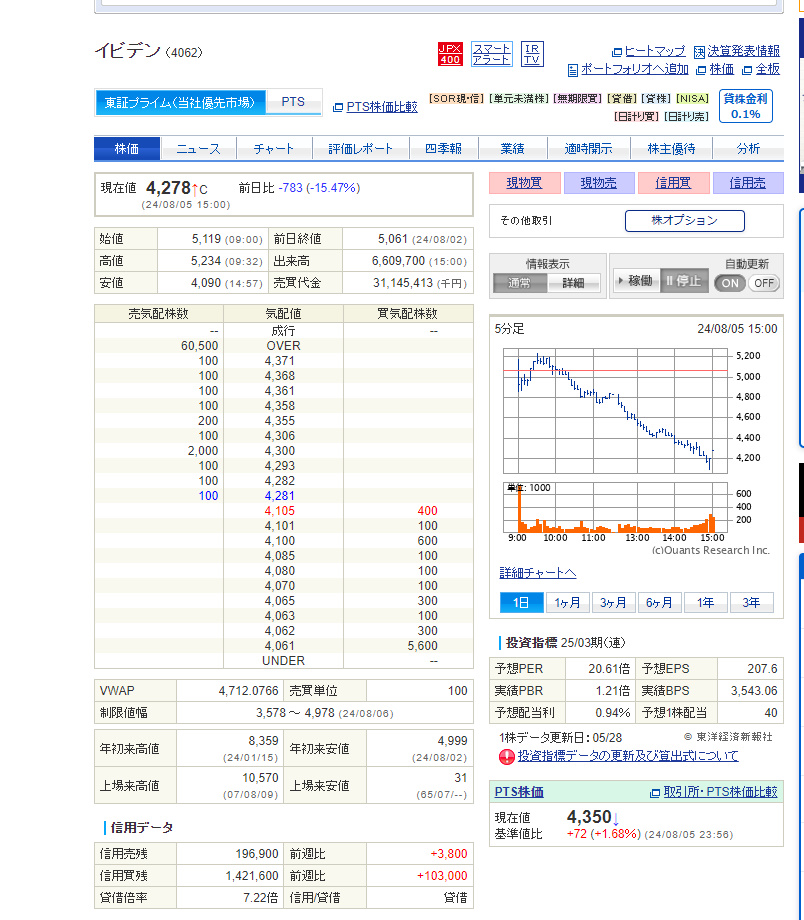Click the 現物買 buy button
The height and width of the screenshot is (920, 804).
point(523,183)
